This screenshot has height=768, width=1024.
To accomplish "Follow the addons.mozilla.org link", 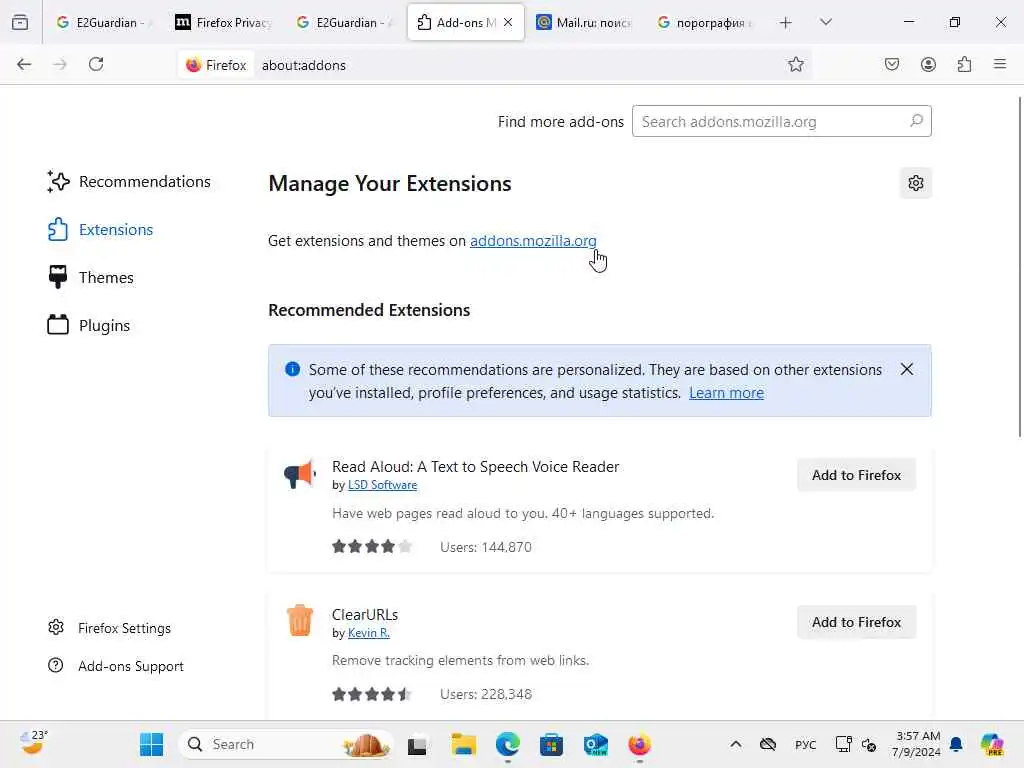I will (x=533, y=241).
